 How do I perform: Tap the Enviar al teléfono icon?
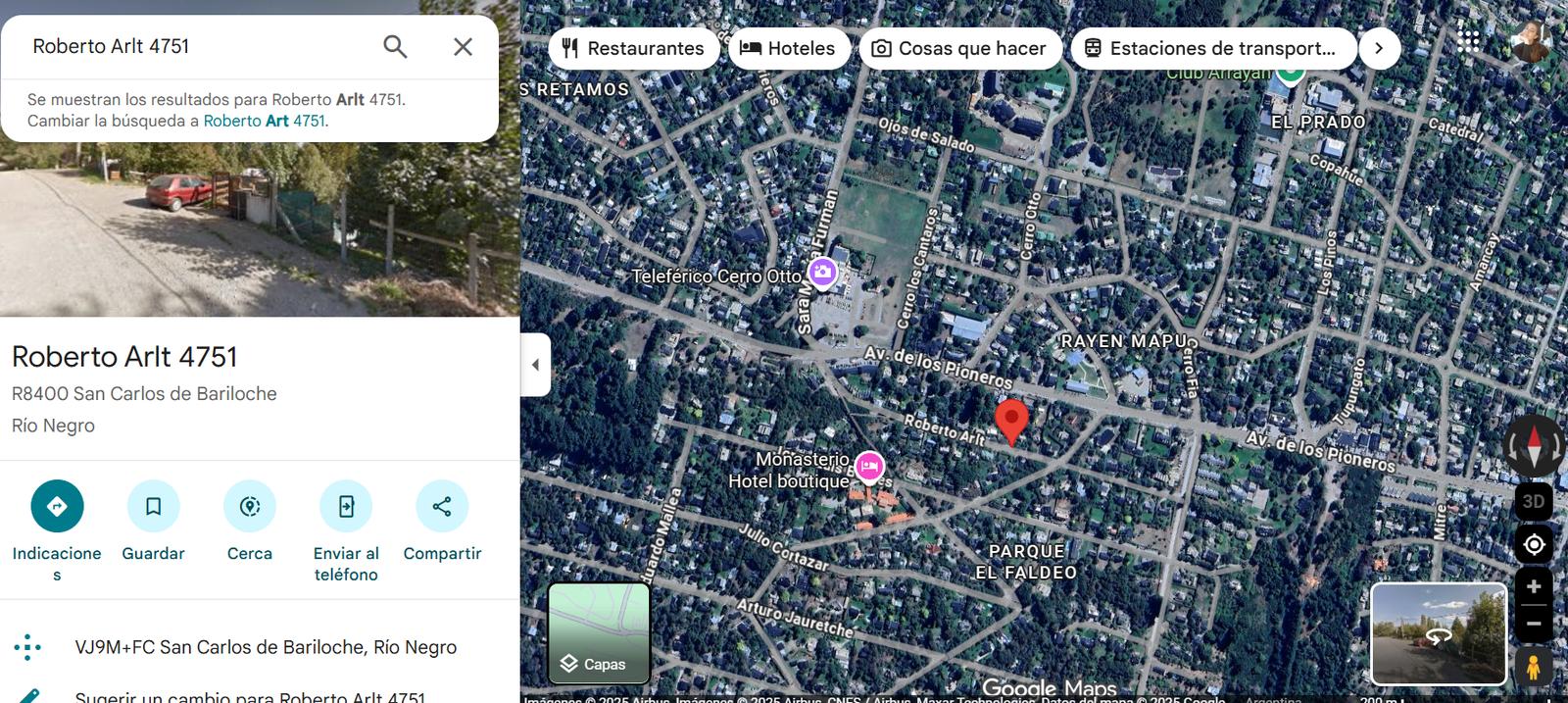(346, 506)
